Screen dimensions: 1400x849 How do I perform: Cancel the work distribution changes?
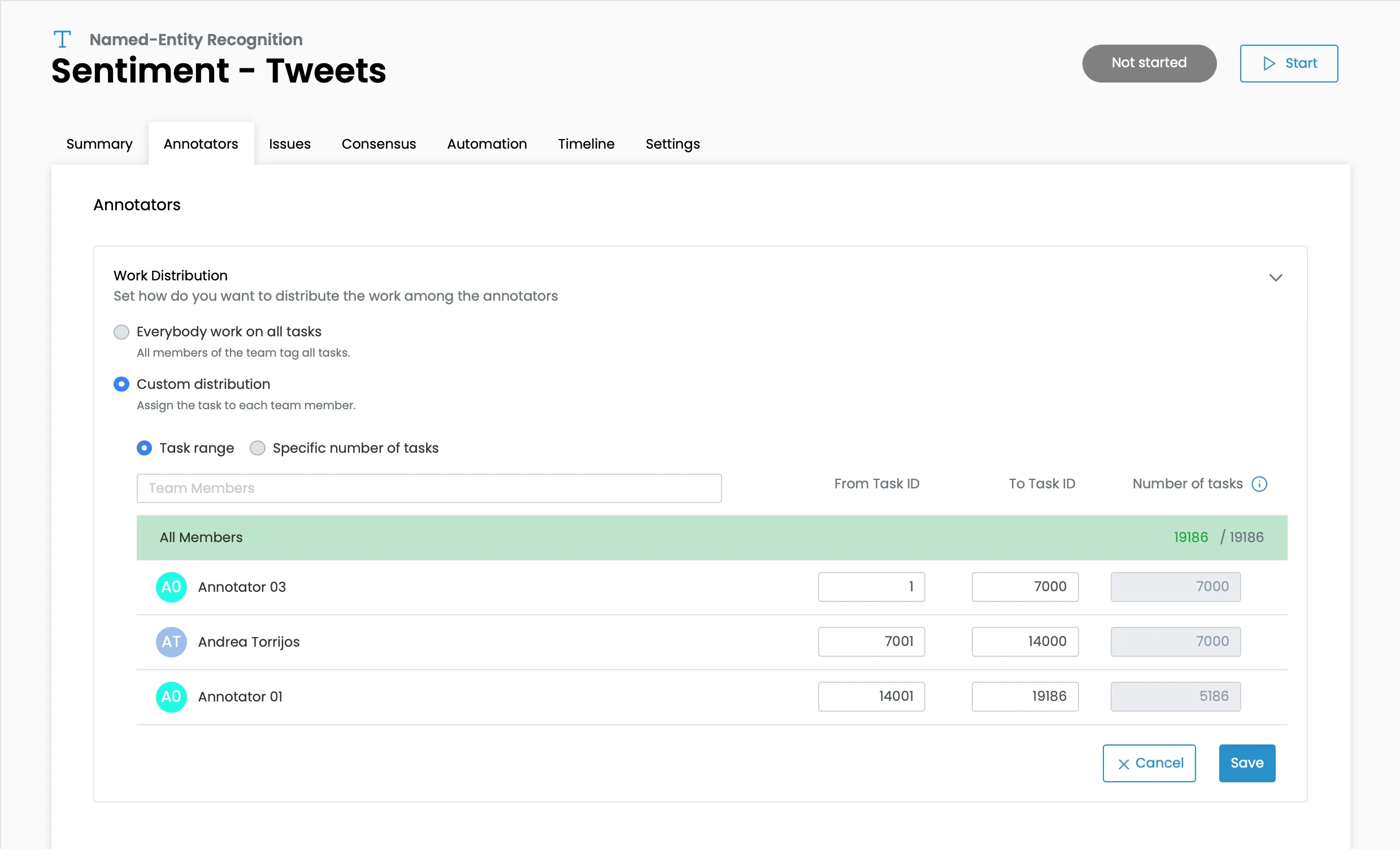(x=1149, y=763)
